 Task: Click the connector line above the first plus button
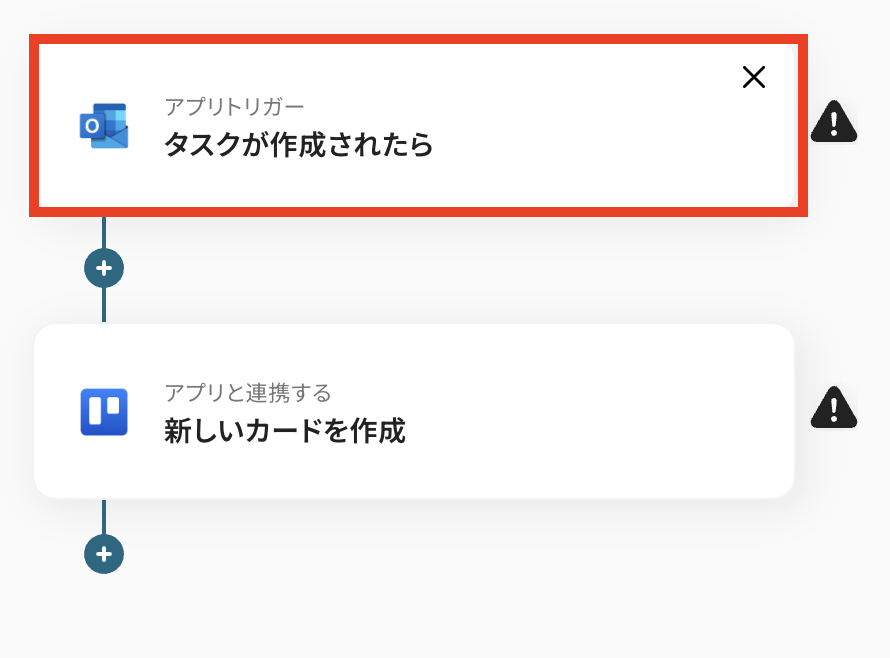(104, 232)
